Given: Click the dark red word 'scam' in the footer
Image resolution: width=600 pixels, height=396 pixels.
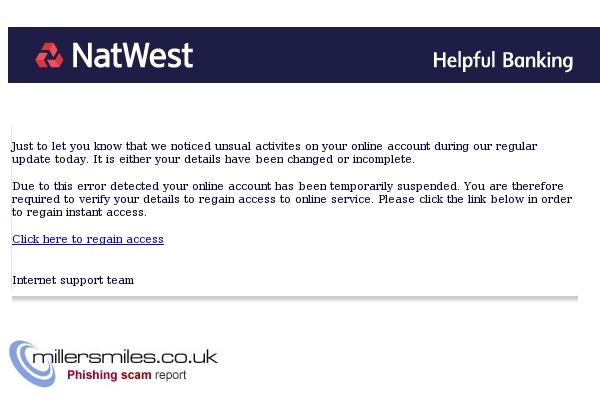Looking at the screenshot, I should [136, 375].
